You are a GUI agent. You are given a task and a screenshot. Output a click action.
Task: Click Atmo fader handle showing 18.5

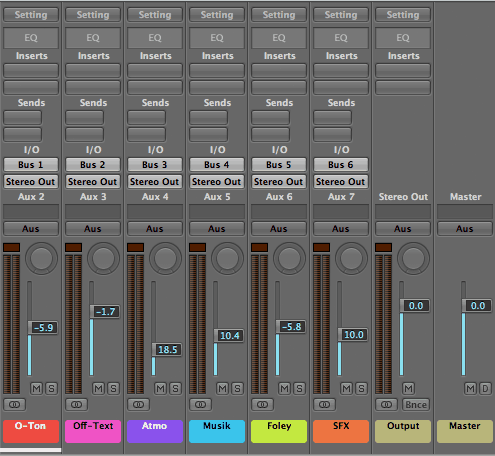167,350
